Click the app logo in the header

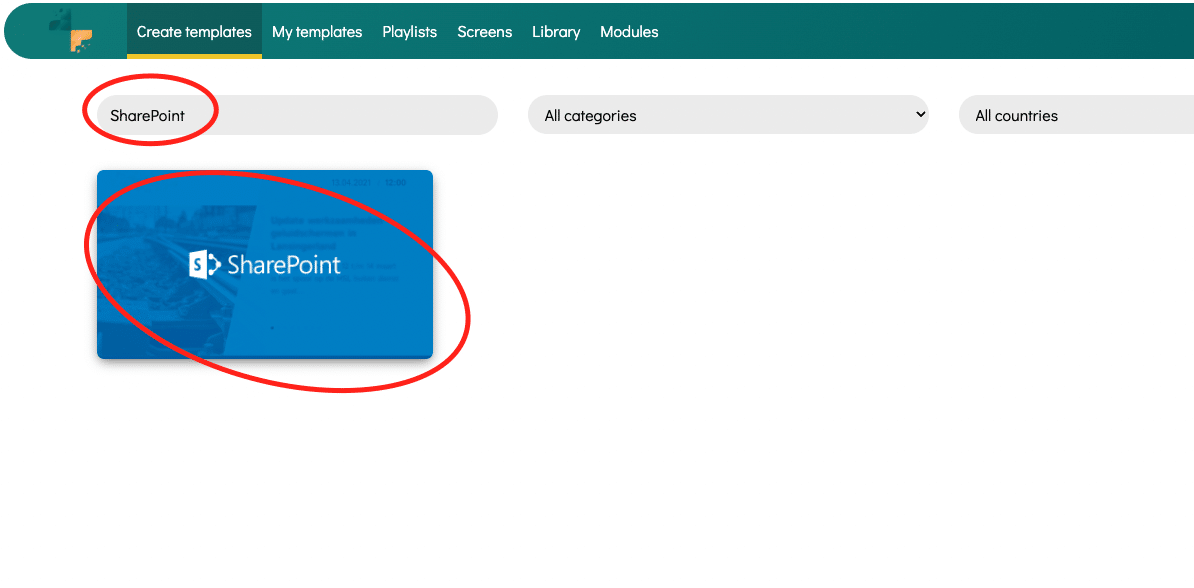[71, 31]
